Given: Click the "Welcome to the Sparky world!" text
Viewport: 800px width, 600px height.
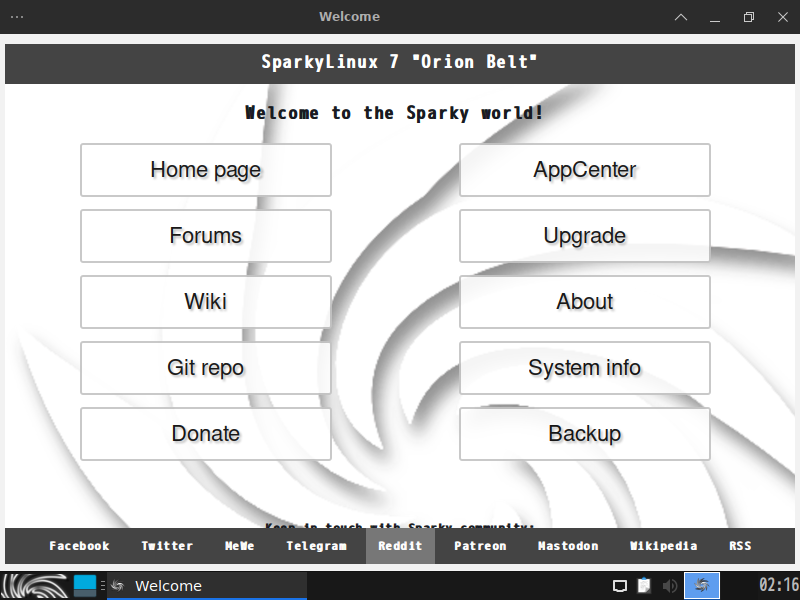Looking at the screenshot, I should tap(394, 113).
